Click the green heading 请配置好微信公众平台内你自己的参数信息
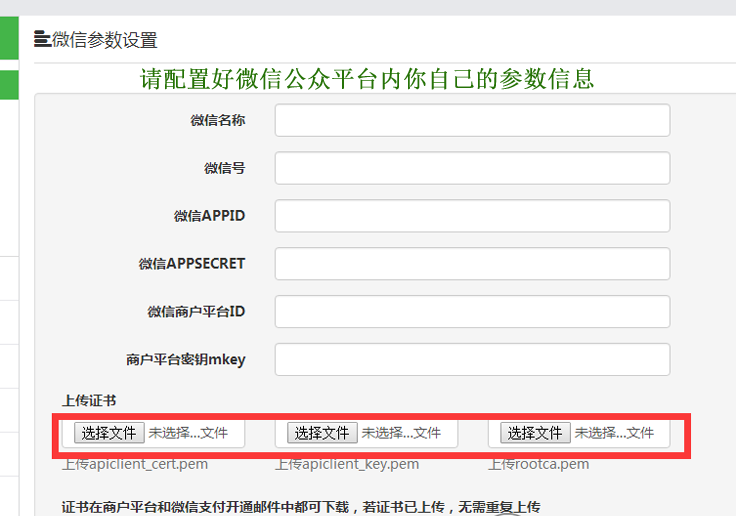The width and height of the screenshot is (736, 516). (x=367, y=78)
